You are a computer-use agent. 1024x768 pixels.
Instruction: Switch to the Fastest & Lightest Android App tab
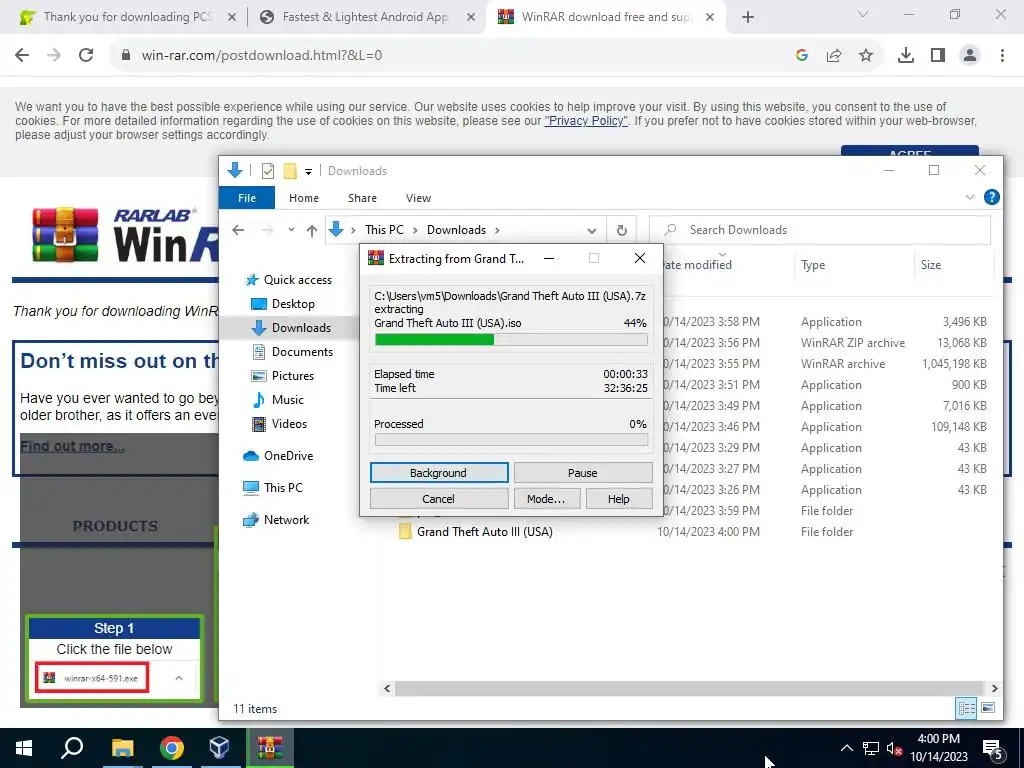(x=365, y=18)
